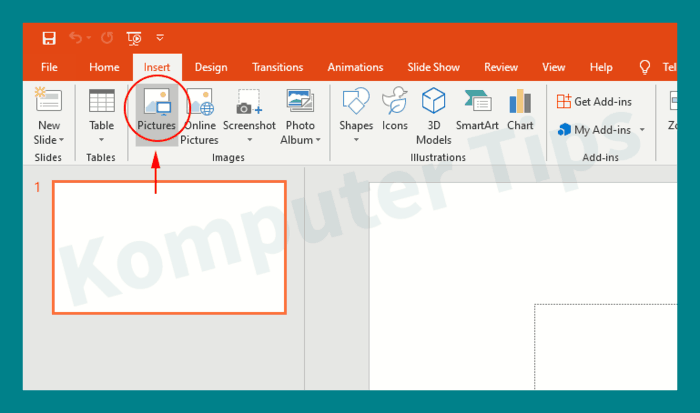
Task: Click Get Add-ins button
Action: [x=594, y=102]
